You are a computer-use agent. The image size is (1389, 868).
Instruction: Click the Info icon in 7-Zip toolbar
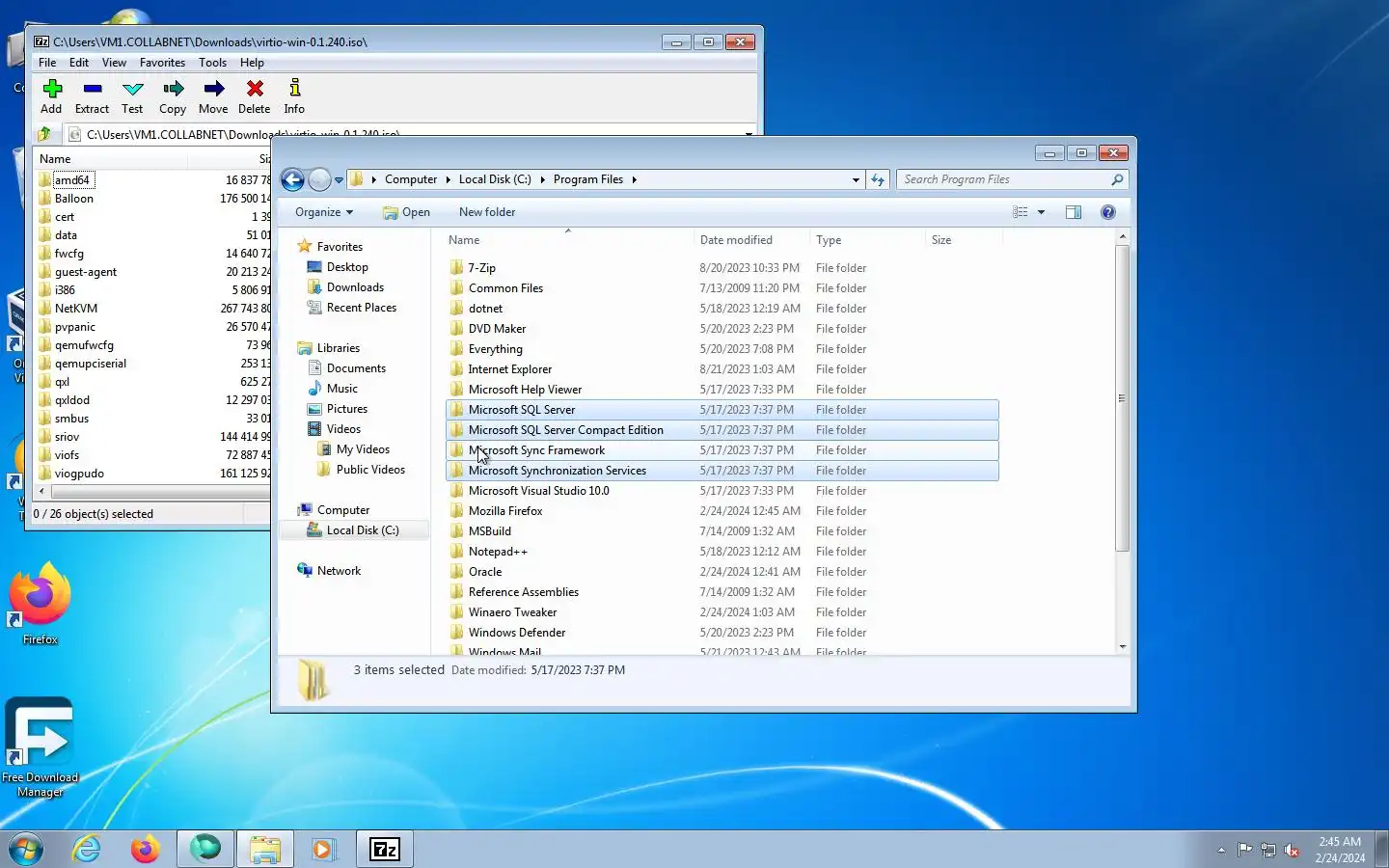(295, 89)
